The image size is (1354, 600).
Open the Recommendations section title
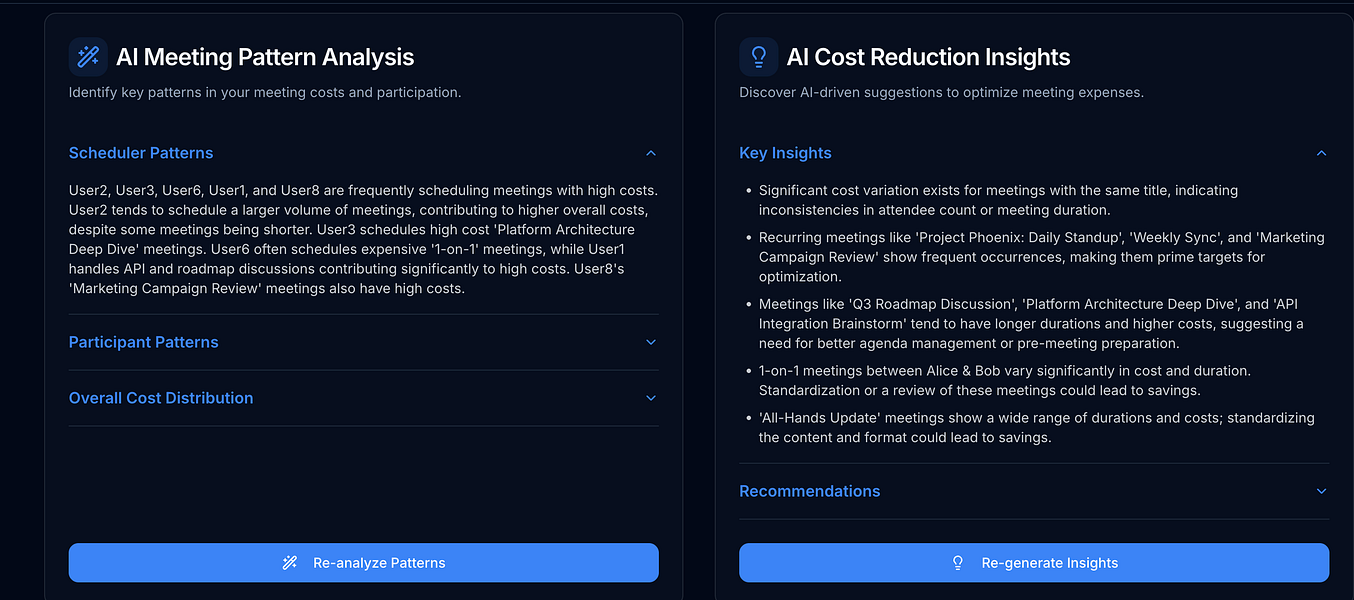click(x=810, y=491)
